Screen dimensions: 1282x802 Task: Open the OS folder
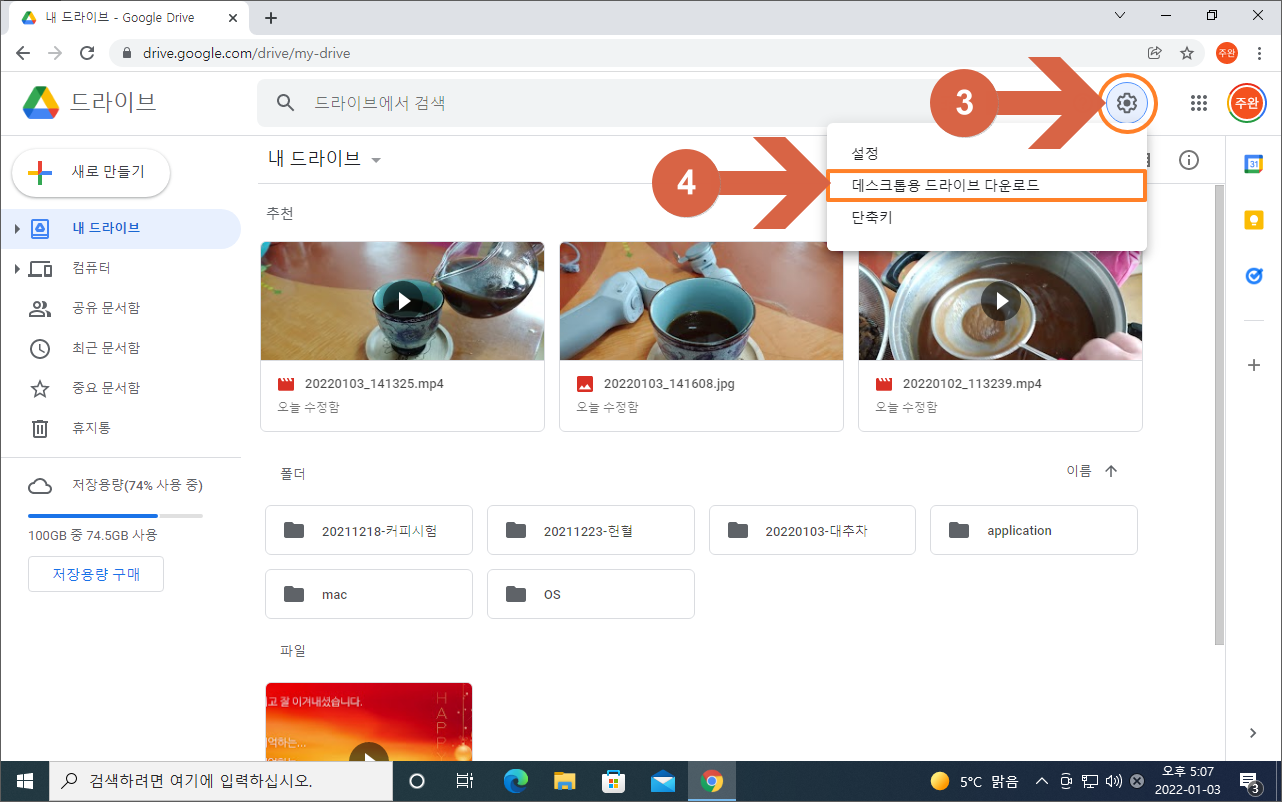(x=591, y=594)
